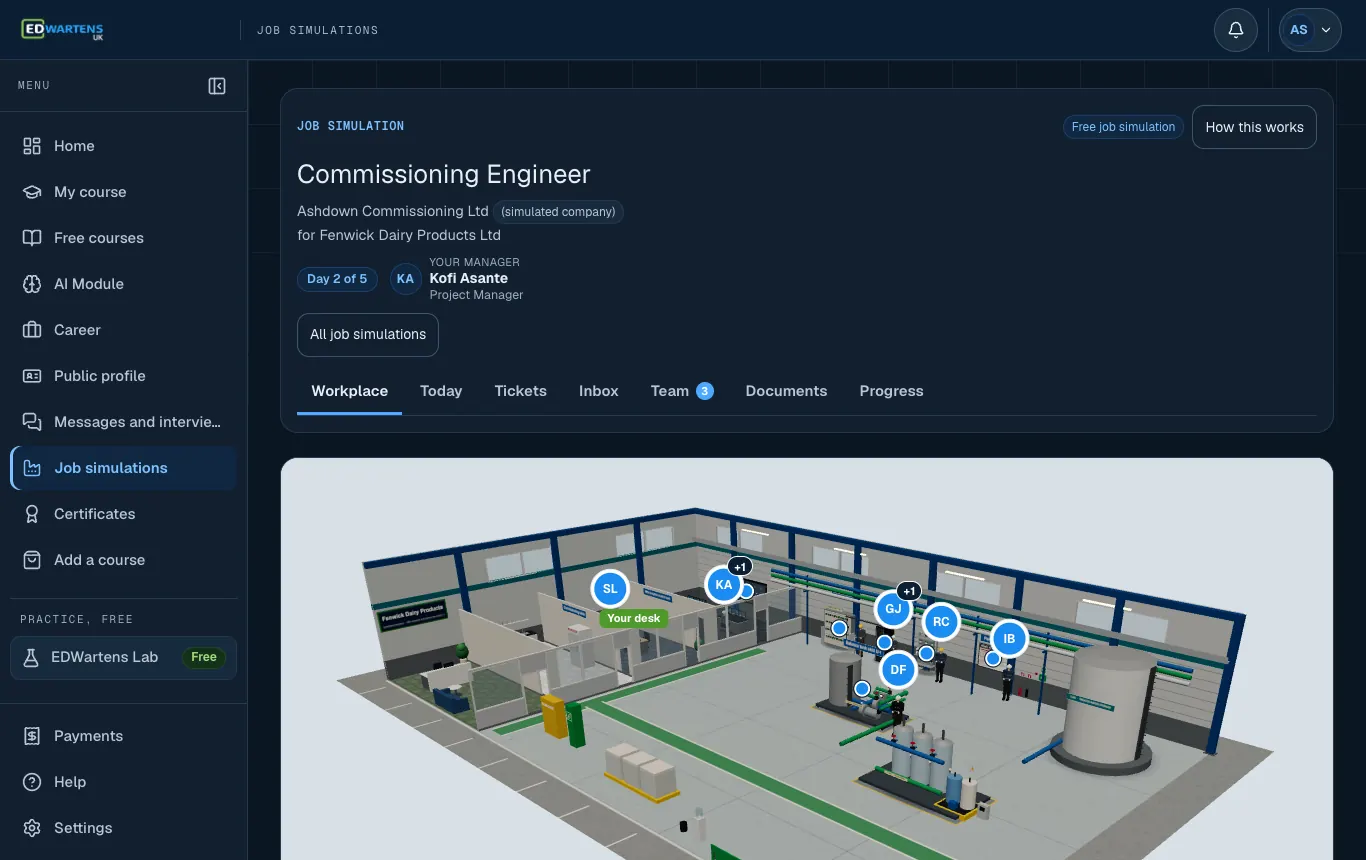Click the Add a course bag icon

[x=32, y=560]
